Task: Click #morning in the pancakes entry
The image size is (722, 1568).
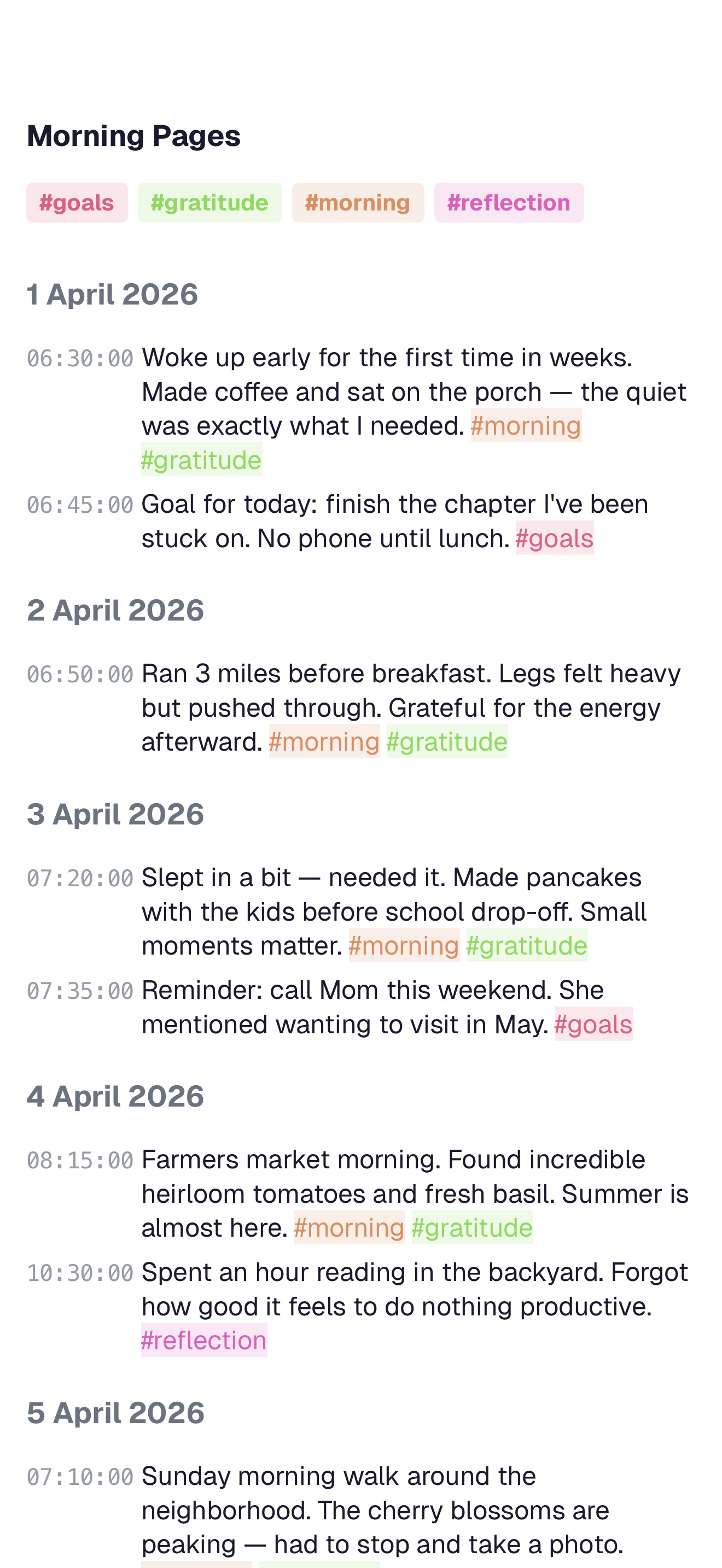Action: coord(404,945)
